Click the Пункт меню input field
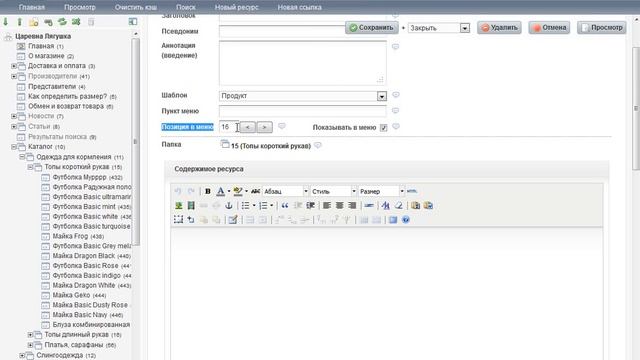Viewport: 640px width, 360px height. pos(302,111)
